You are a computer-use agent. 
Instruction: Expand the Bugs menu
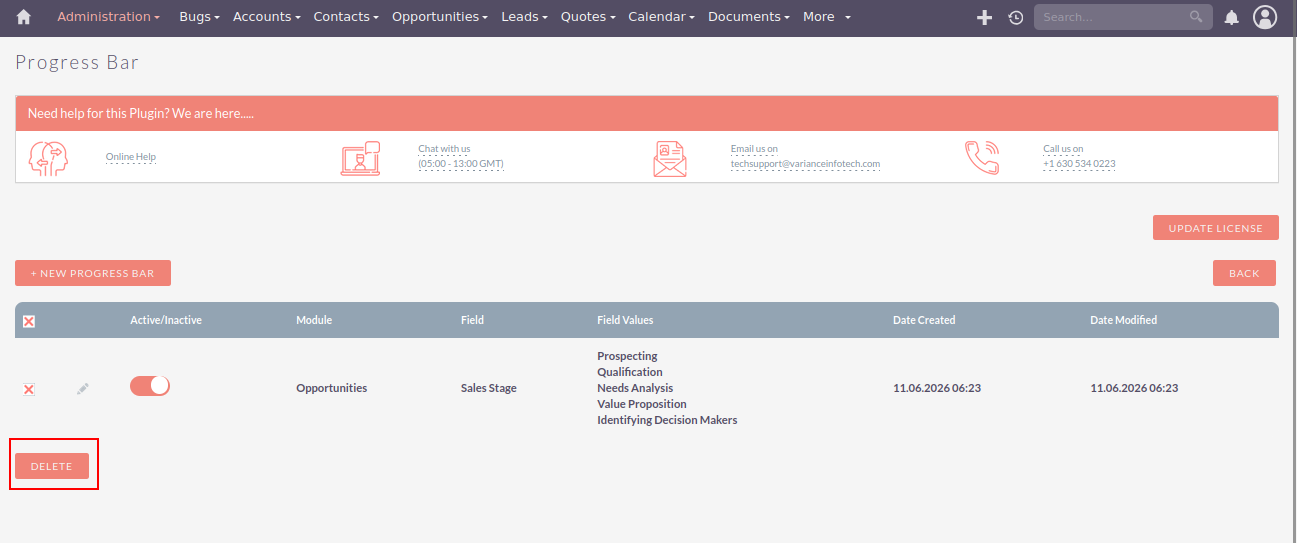pyautogui.click(x=199, y=17)
